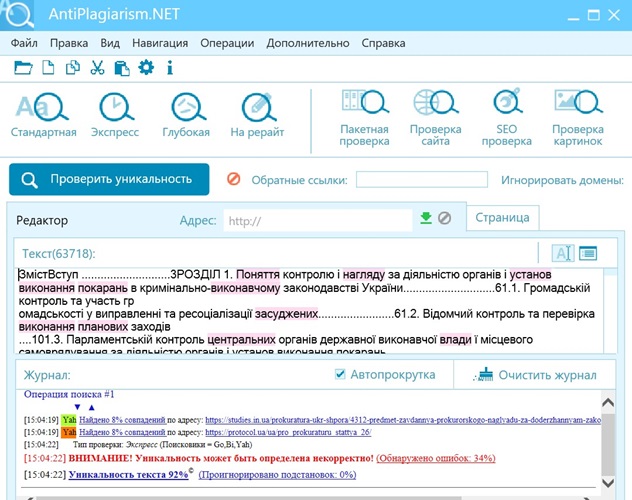Image resolution: width=632 pixels, height=500 pixels.
Task: Create a new blank document icon
Action: [x=48, y=67]
